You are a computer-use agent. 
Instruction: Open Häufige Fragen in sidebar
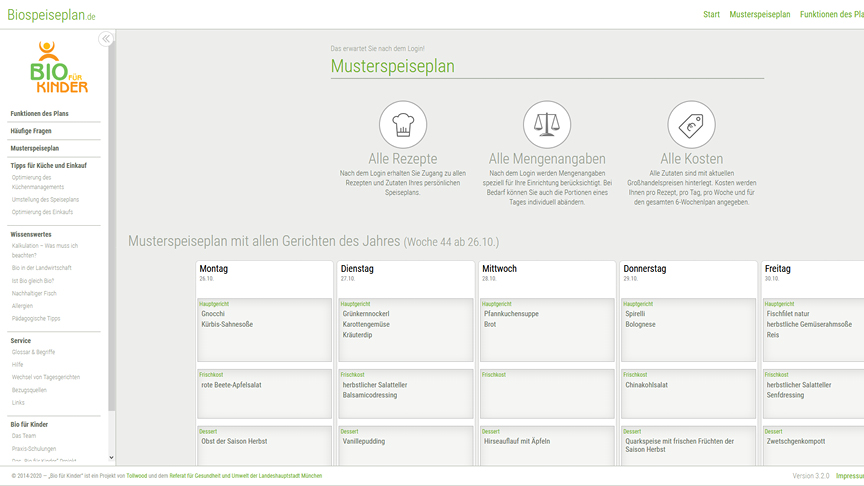(x=31, y=131)
